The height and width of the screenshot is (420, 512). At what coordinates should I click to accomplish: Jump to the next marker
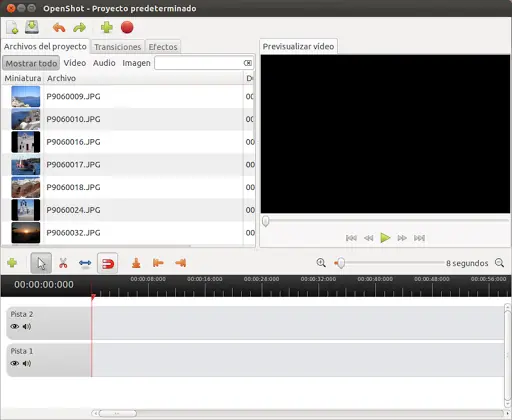(180, 263)
